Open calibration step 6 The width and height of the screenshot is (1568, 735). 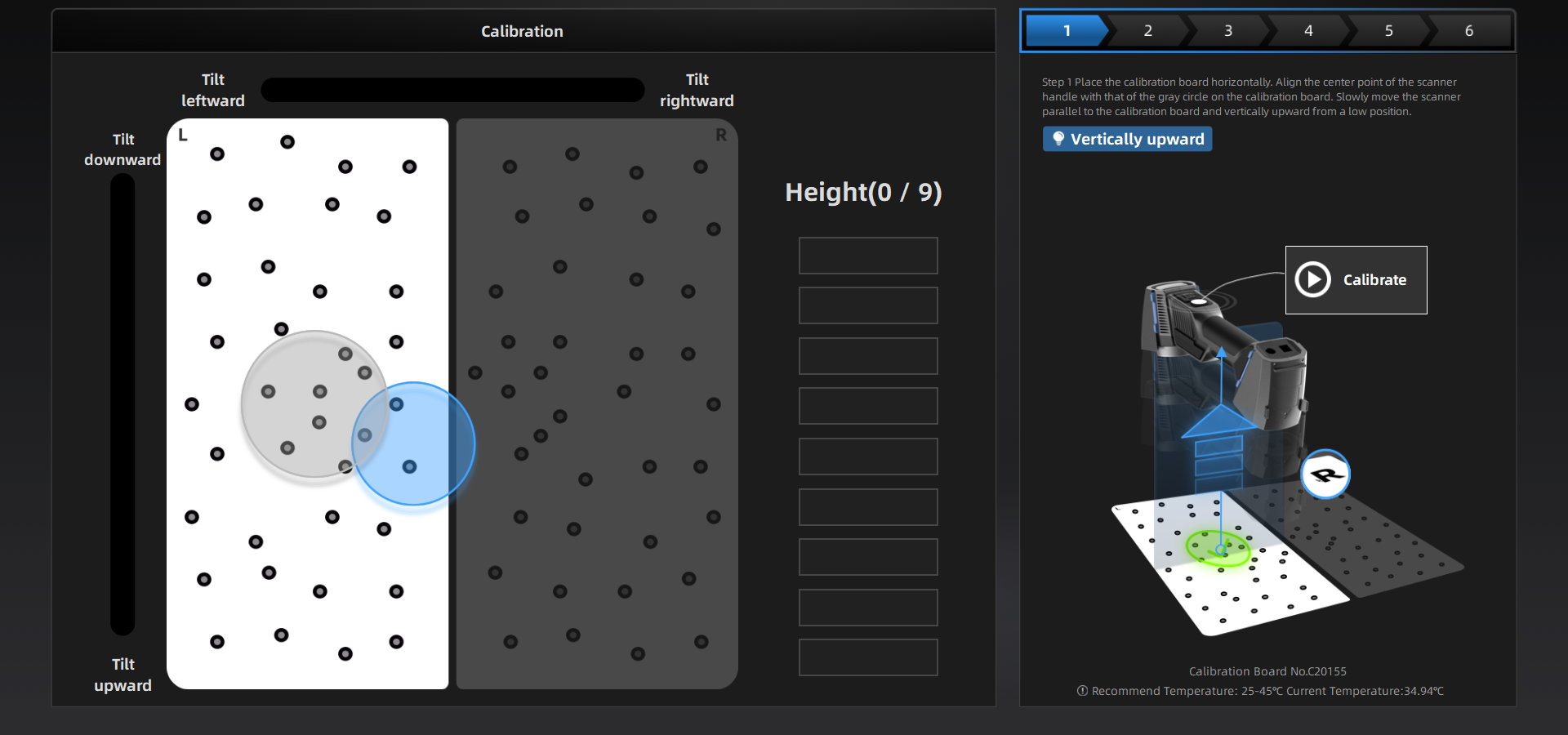[1468, 31]
